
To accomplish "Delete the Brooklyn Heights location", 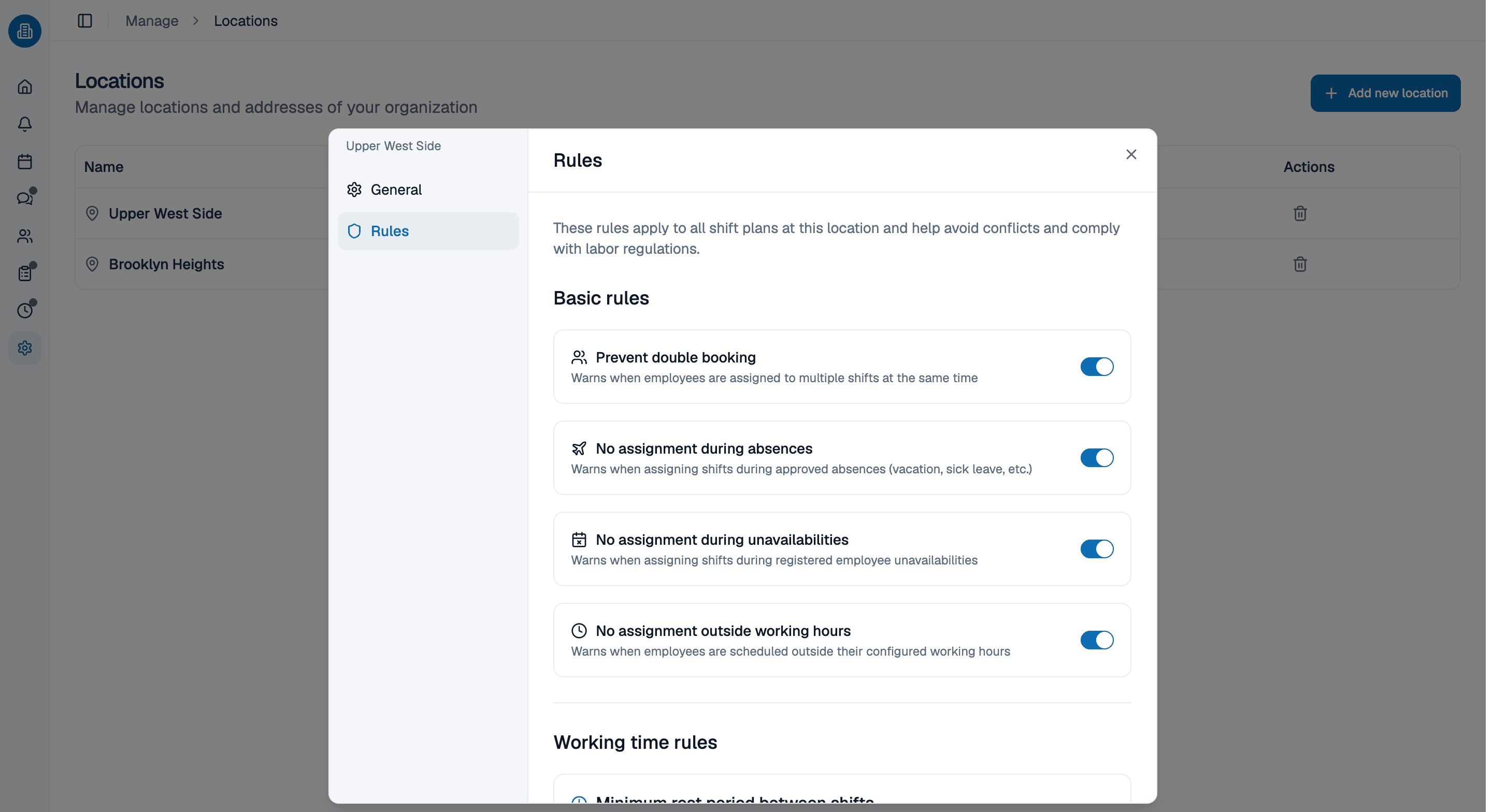I will [1300, 264].
